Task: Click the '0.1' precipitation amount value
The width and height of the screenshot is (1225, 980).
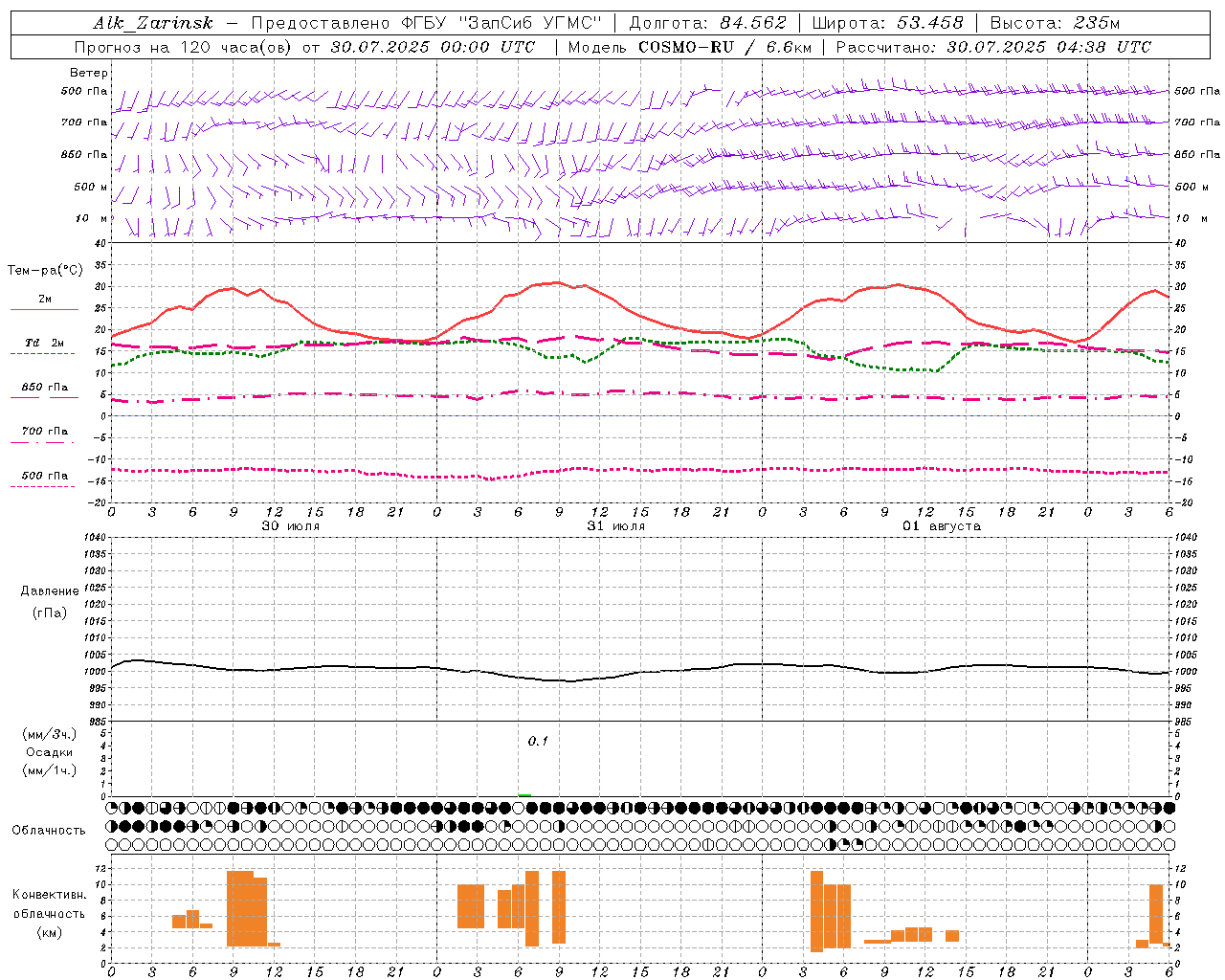Action: click(x=538, y=741)
